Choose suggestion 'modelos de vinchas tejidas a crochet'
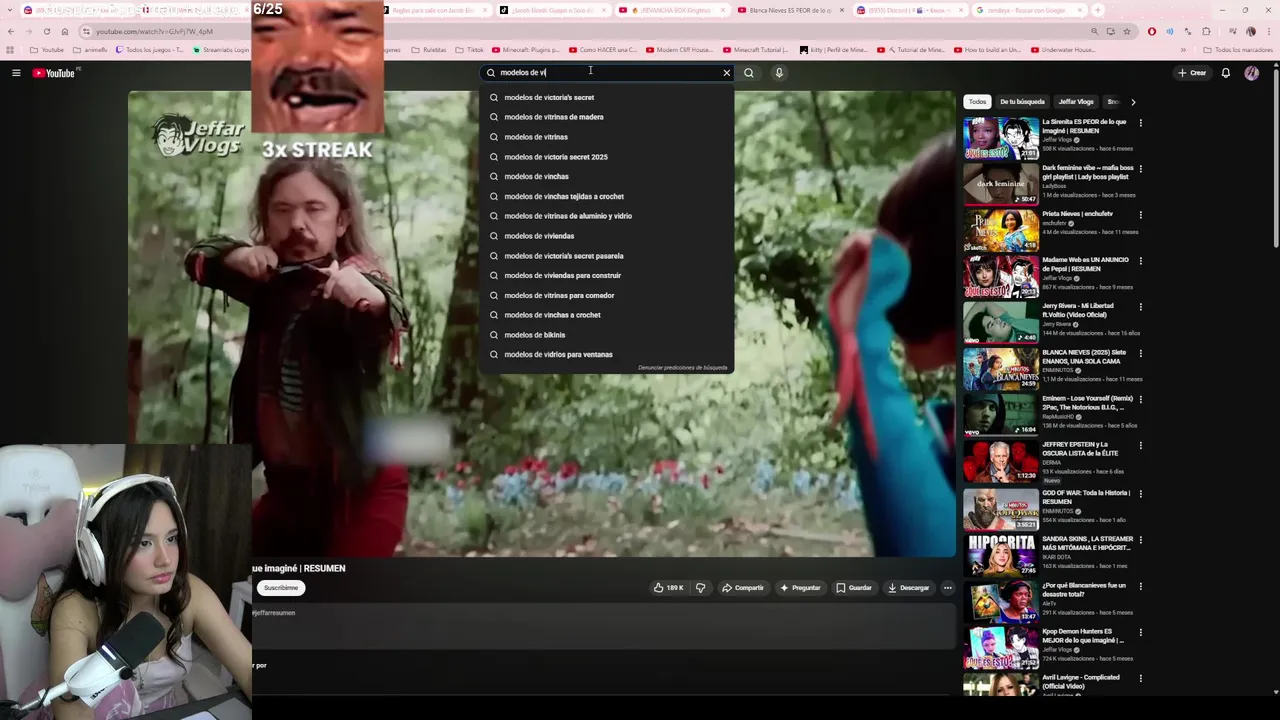The image size is (1280, 720). (x=606, y=196)
